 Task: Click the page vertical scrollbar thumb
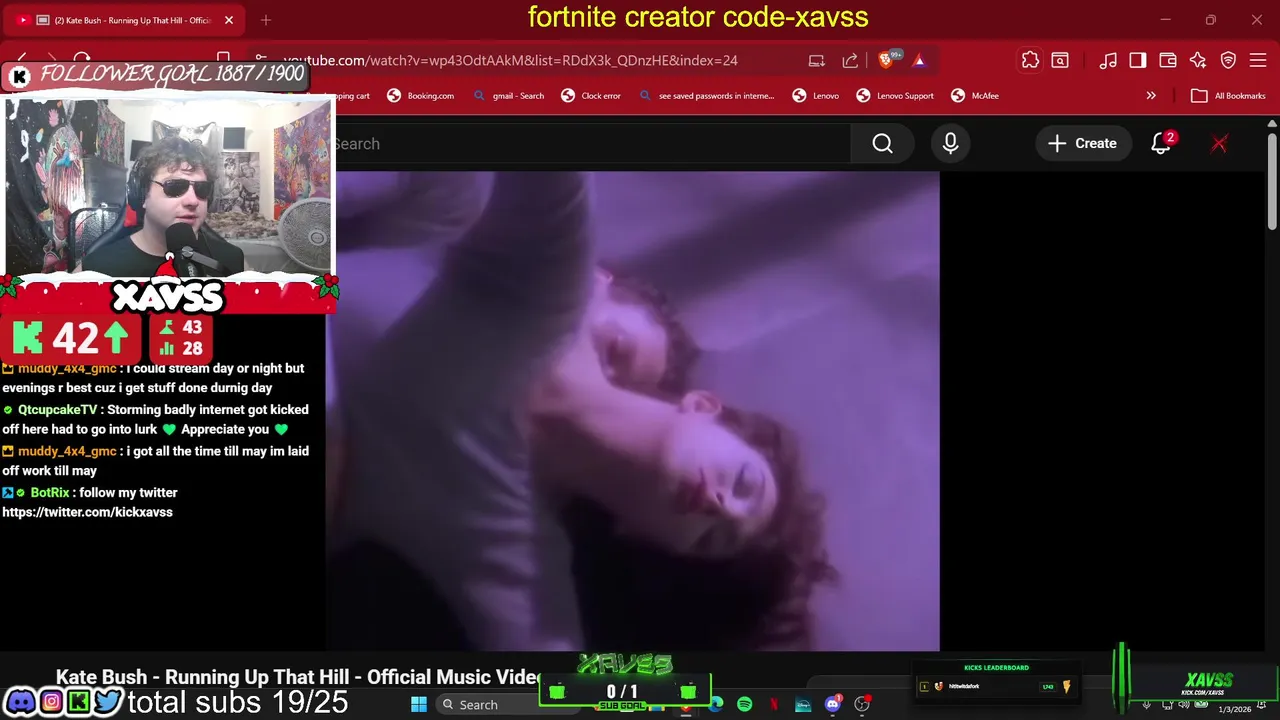point(1272,183)
